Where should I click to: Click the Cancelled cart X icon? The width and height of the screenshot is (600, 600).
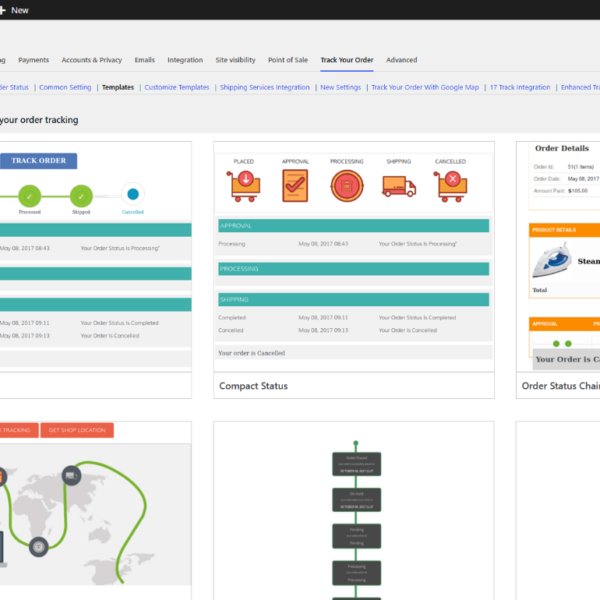[450, 186]
